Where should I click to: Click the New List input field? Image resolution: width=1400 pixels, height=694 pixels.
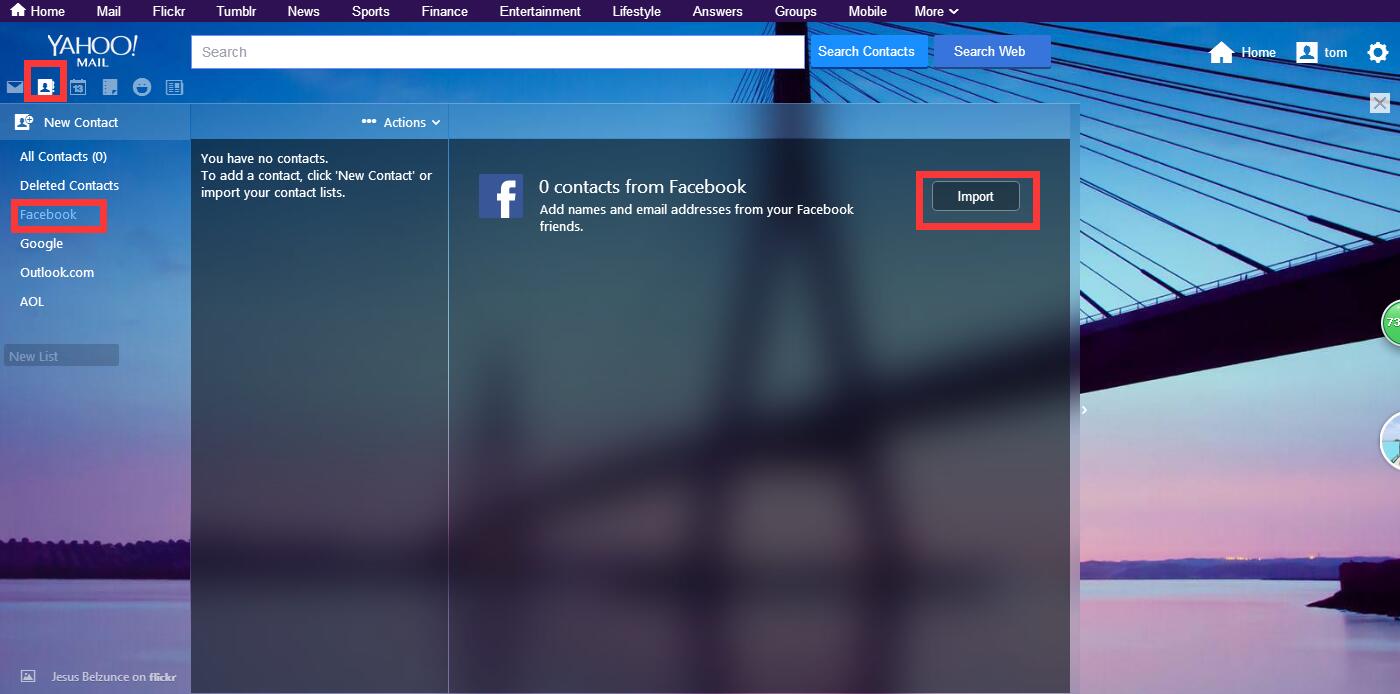[x=61, y=355]
